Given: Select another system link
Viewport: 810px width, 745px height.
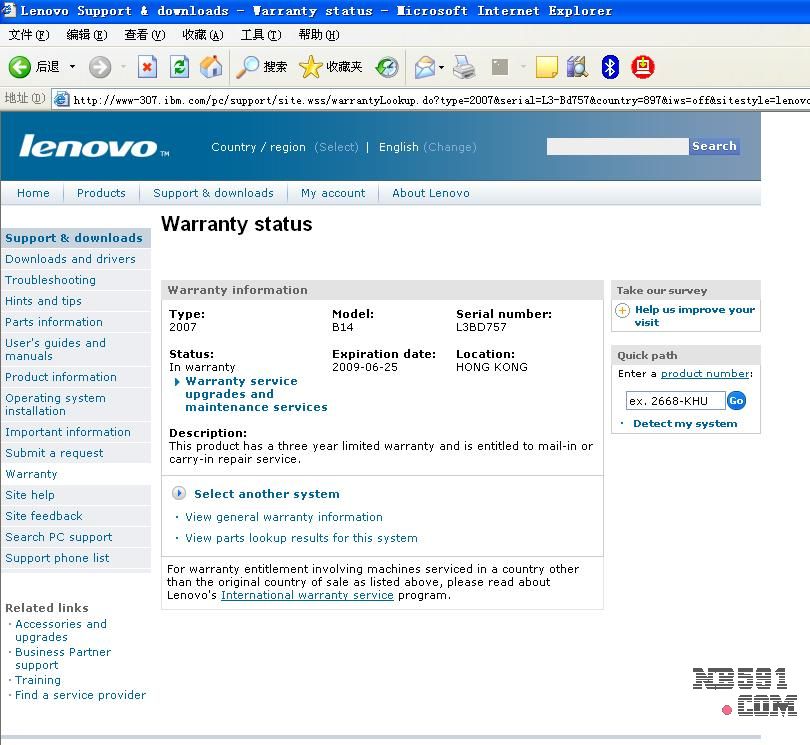Looking at the screenshot, I should 266,494.
